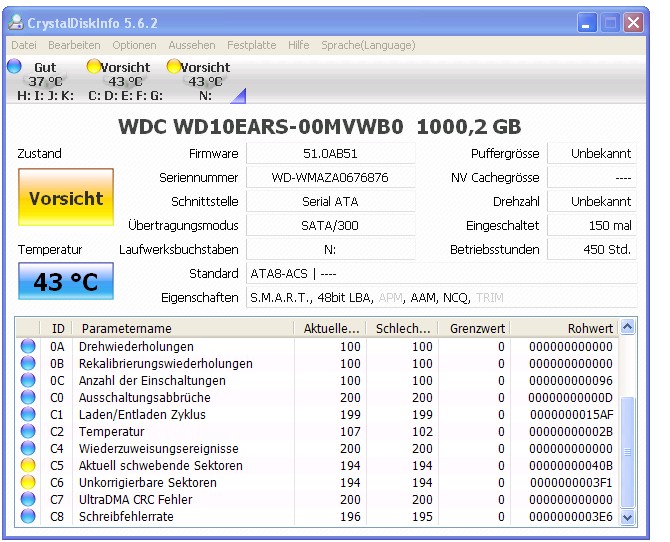Image resolution: width=670 pixels, height=542 pixels.
Task: Click the Eigenschaften features field
Action: click(442, 297)
